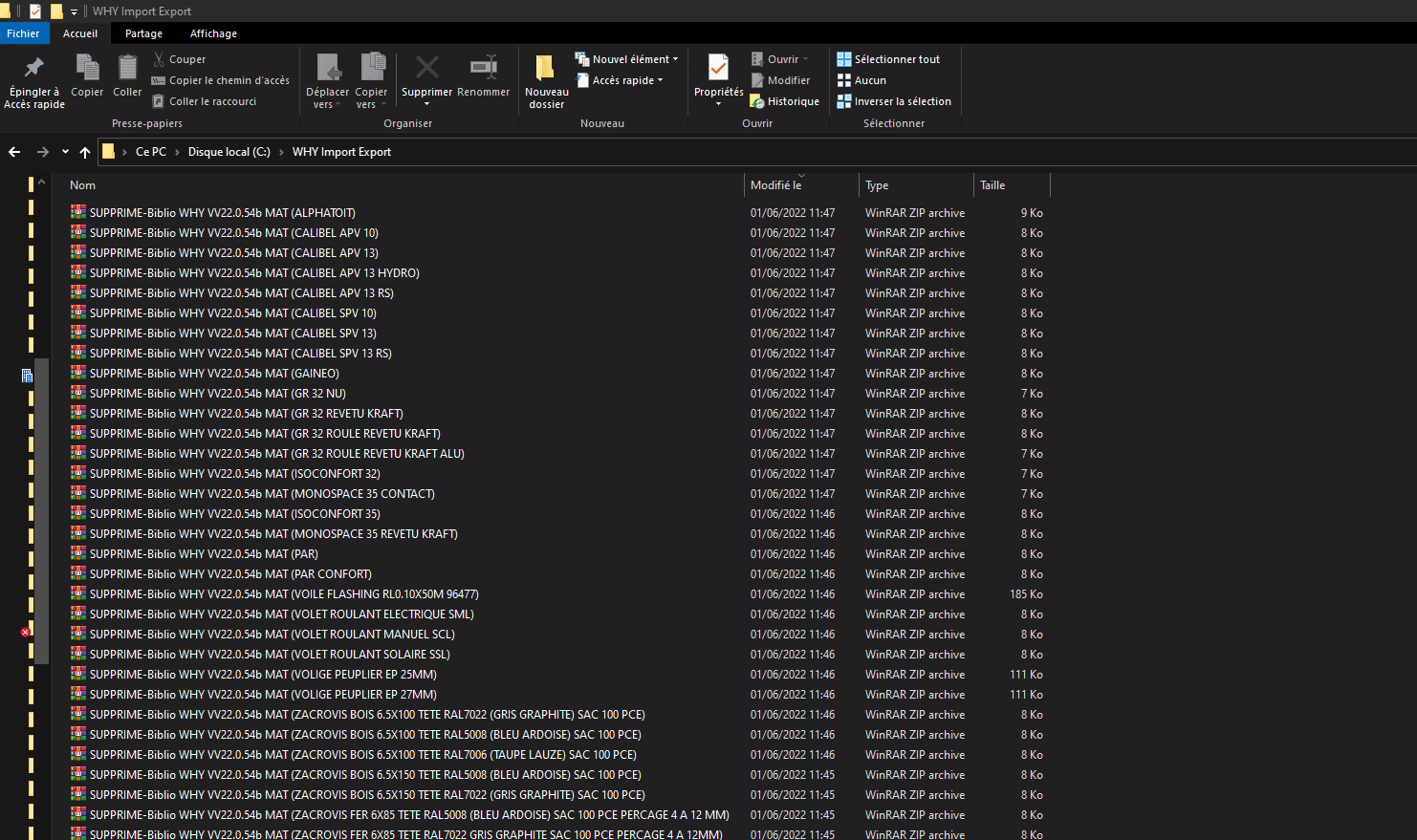Click the Coller paste icon

pyautogui.click(x=127, y=76)
